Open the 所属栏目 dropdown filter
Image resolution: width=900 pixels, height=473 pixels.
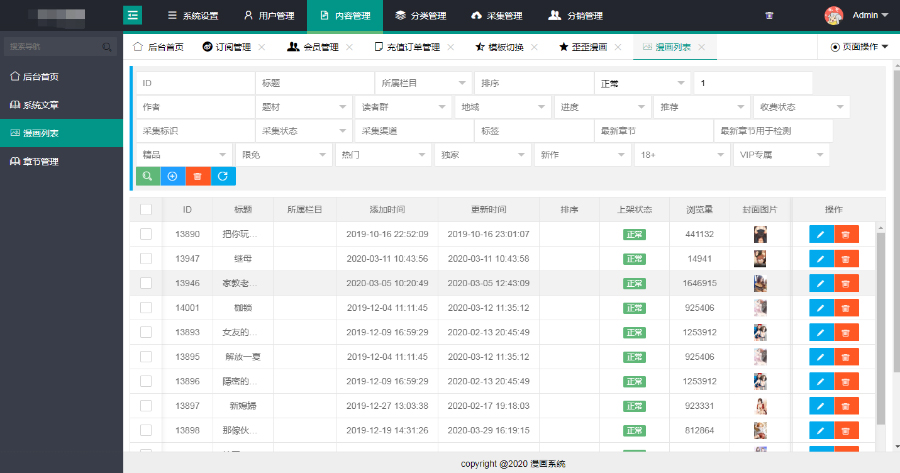click(x=424, y=83)
